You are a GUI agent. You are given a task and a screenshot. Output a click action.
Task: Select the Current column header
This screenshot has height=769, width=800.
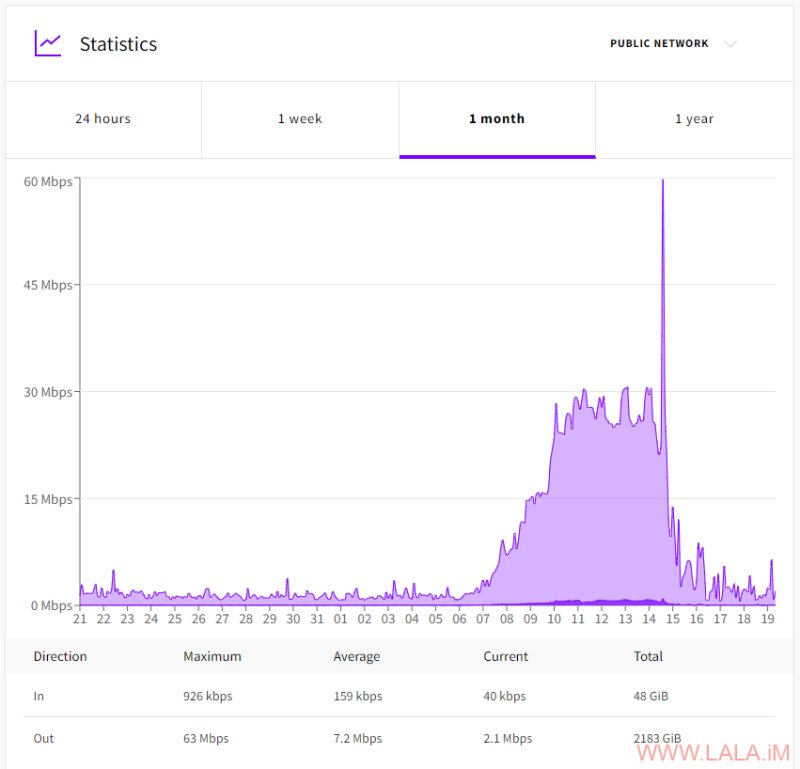(x=506, y=656)
